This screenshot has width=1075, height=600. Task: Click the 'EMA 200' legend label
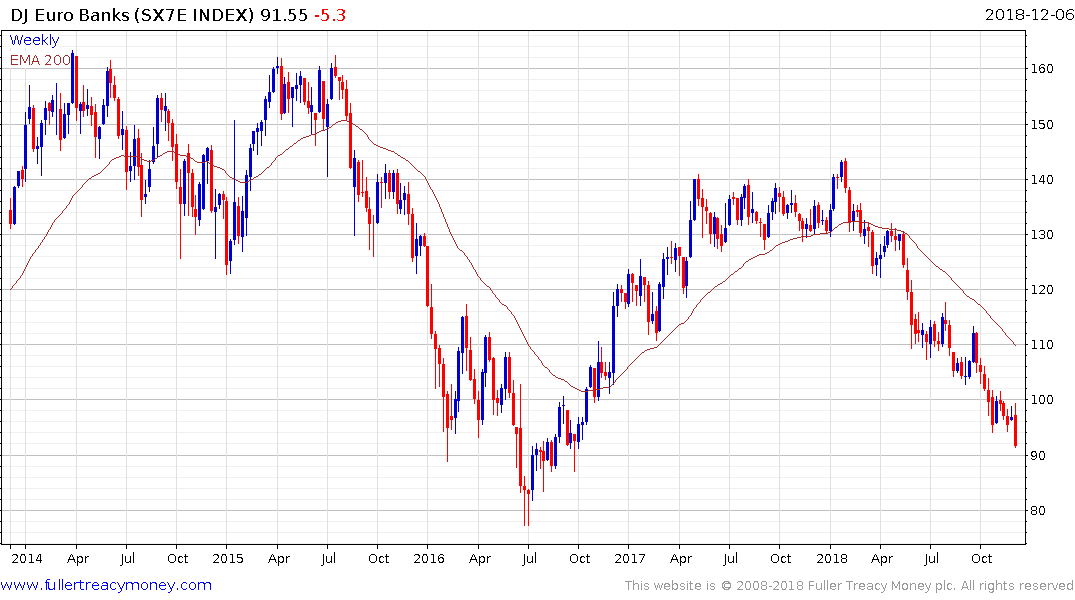tap(40, 60)
